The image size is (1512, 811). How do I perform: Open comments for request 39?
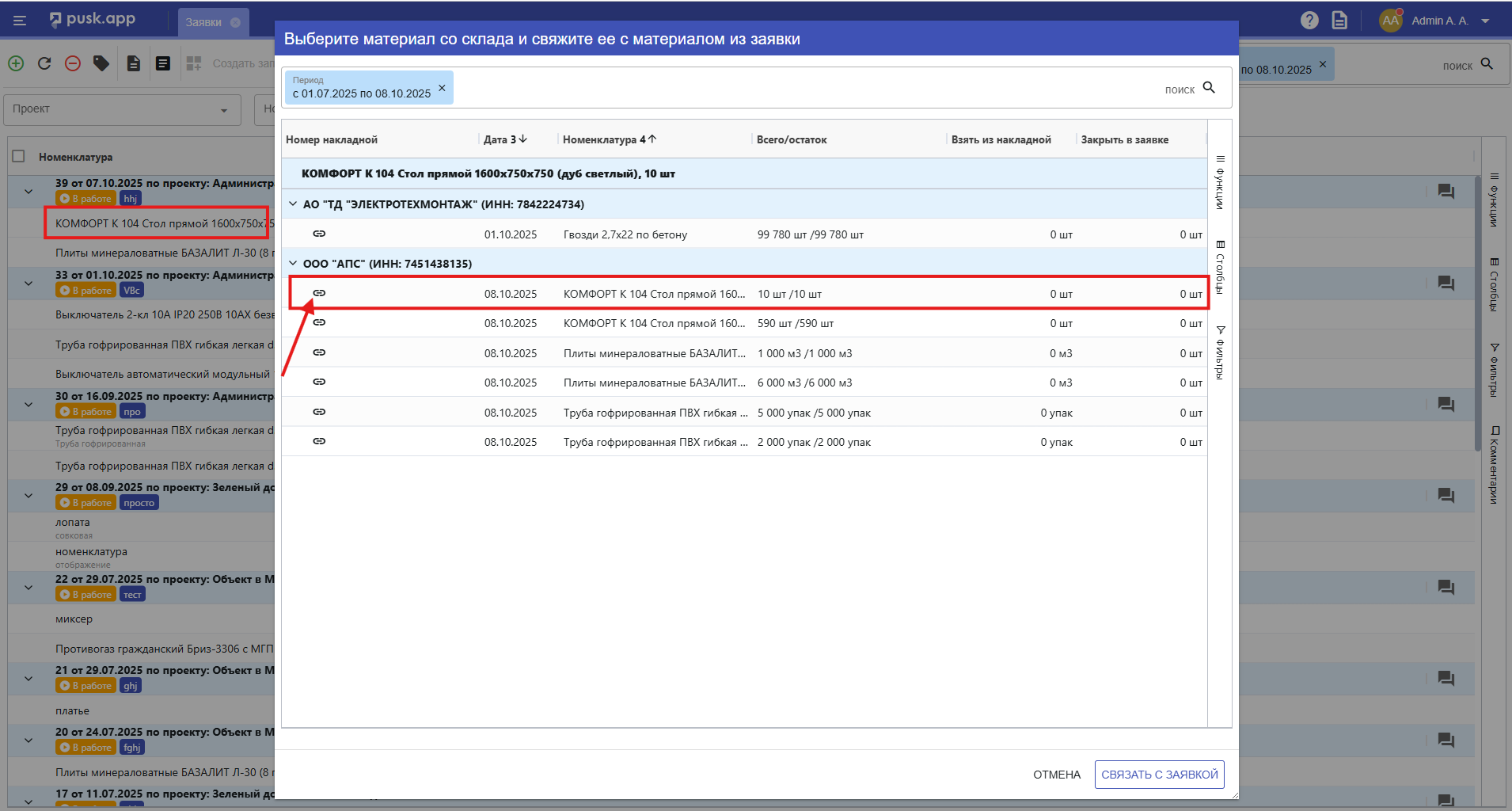tap(1446, 191)
